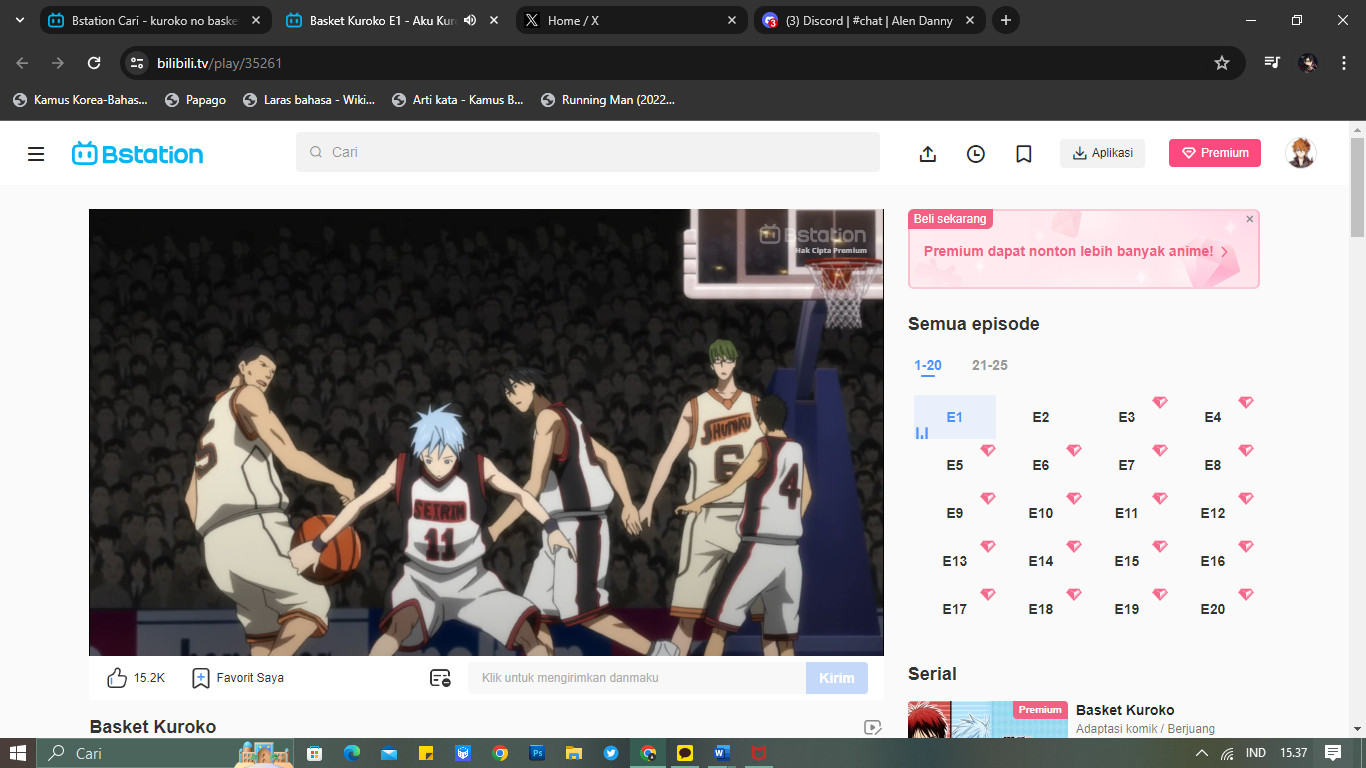Click the Cari search box

[588, 152]
